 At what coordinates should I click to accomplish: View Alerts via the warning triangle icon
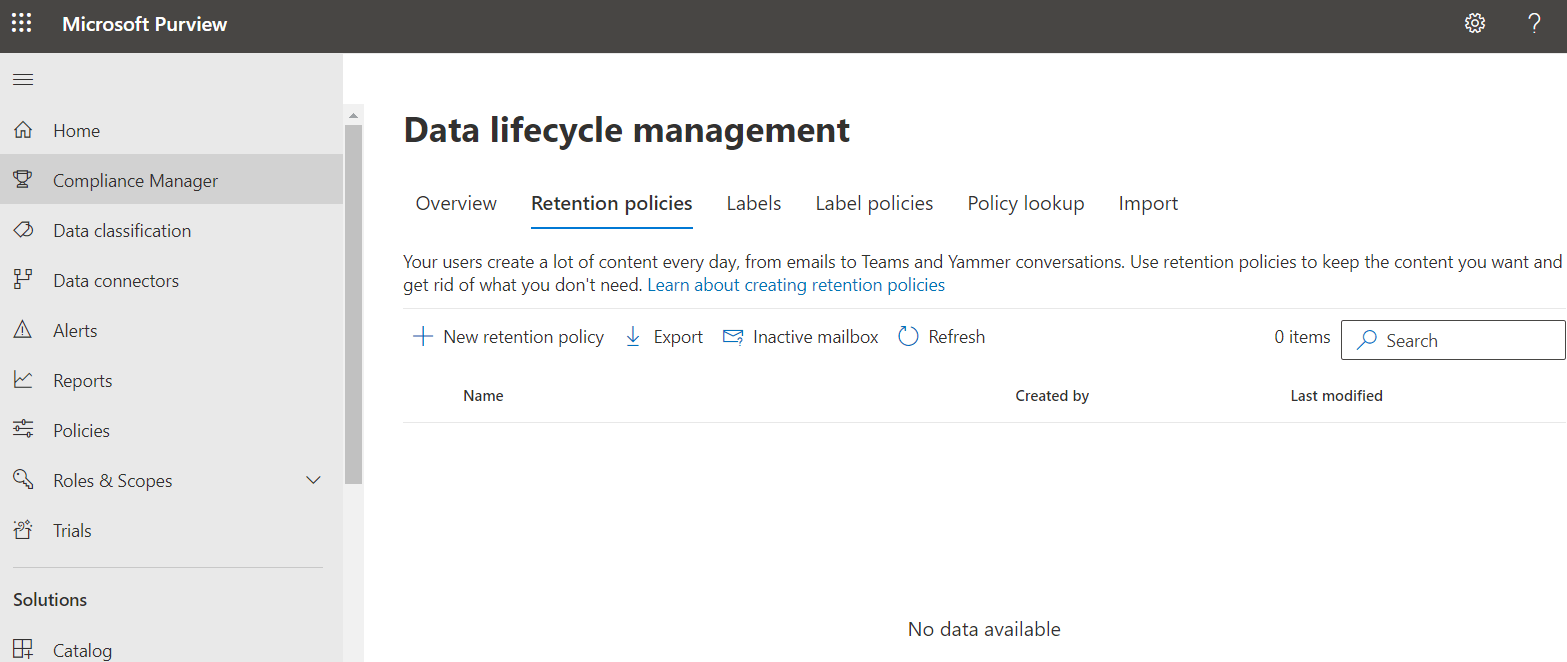point(22,330)
